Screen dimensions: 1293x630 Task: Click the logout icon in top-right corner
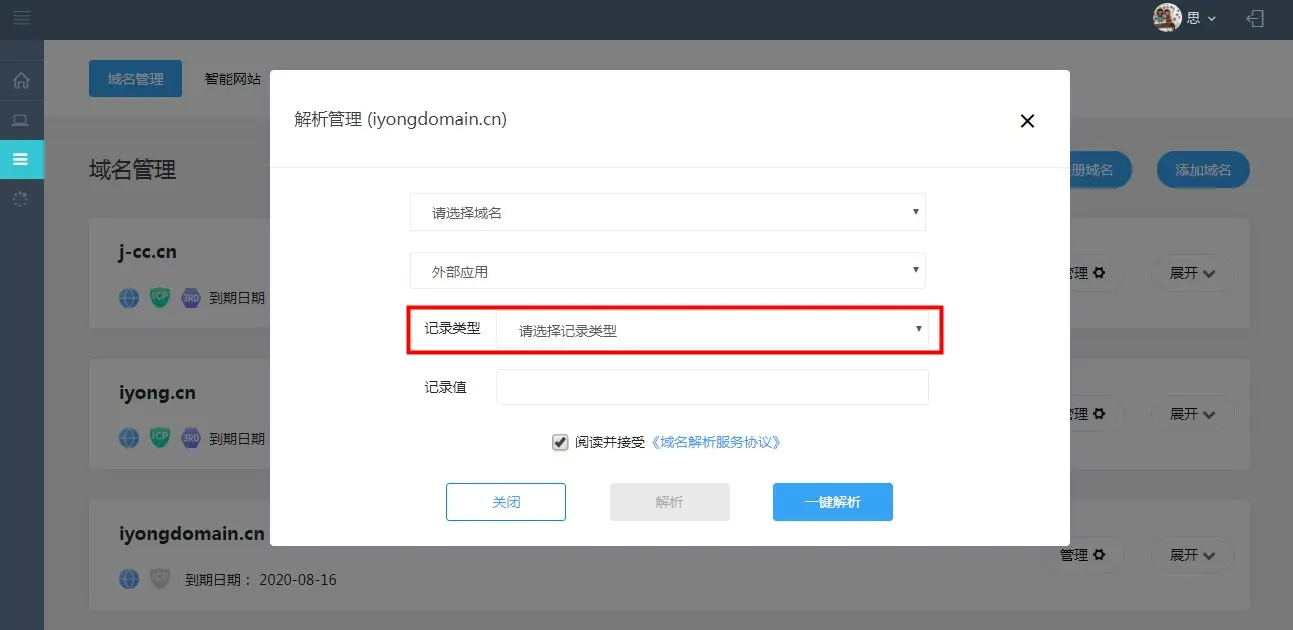pyautogui.click(x=1254, y=18)
